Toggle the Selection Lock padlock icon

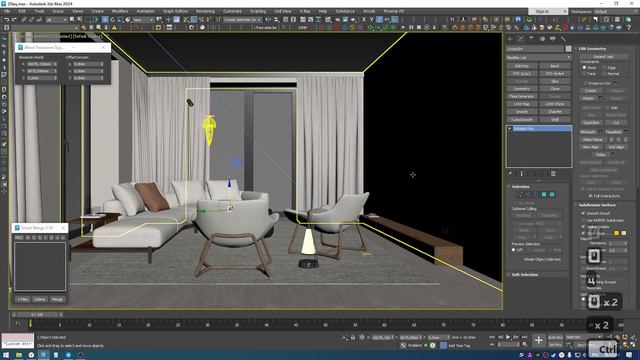click(x=353, y=338)
